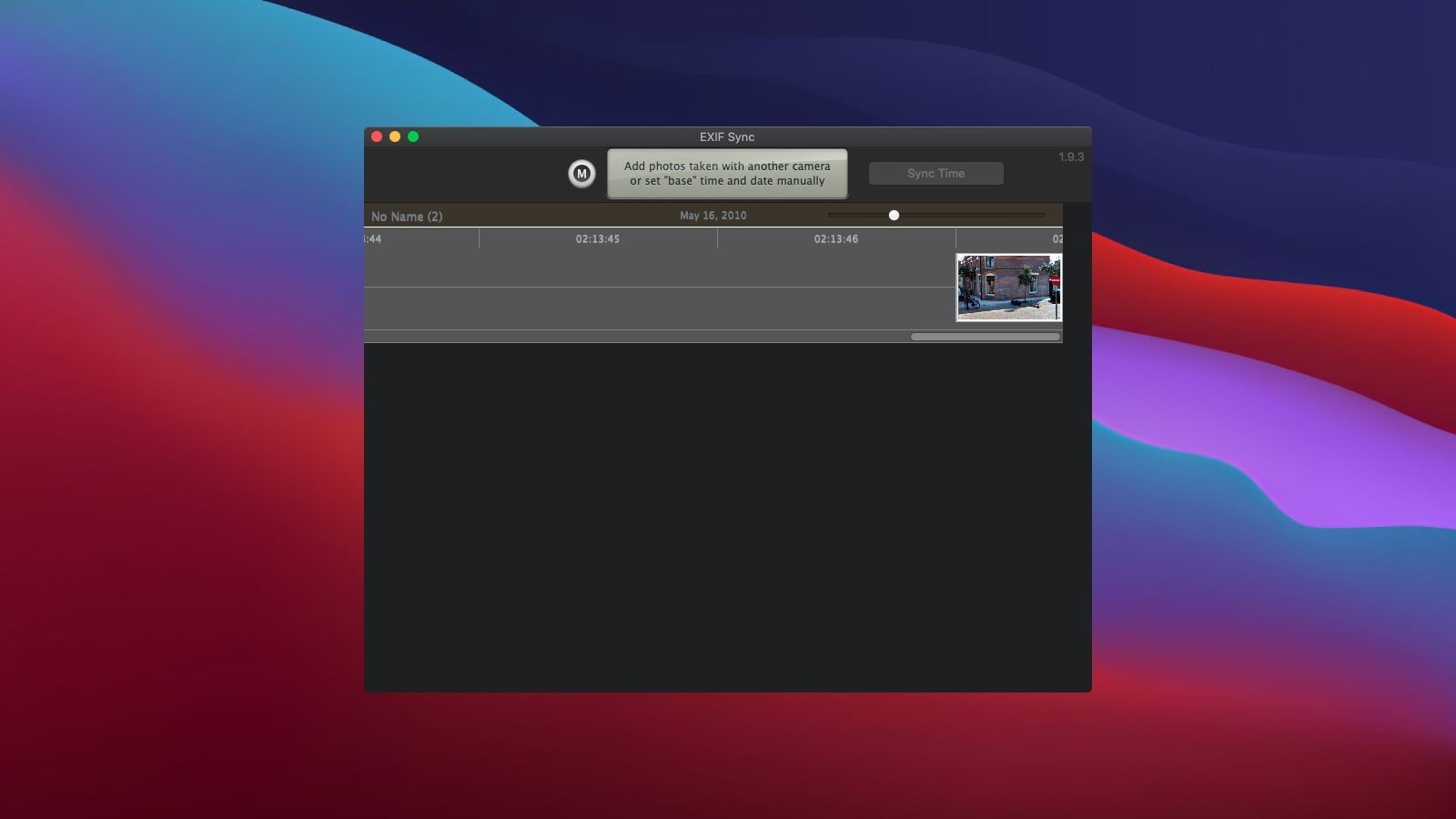
Task: Select the street building photo thumbnail
Action: (1008, 287)
